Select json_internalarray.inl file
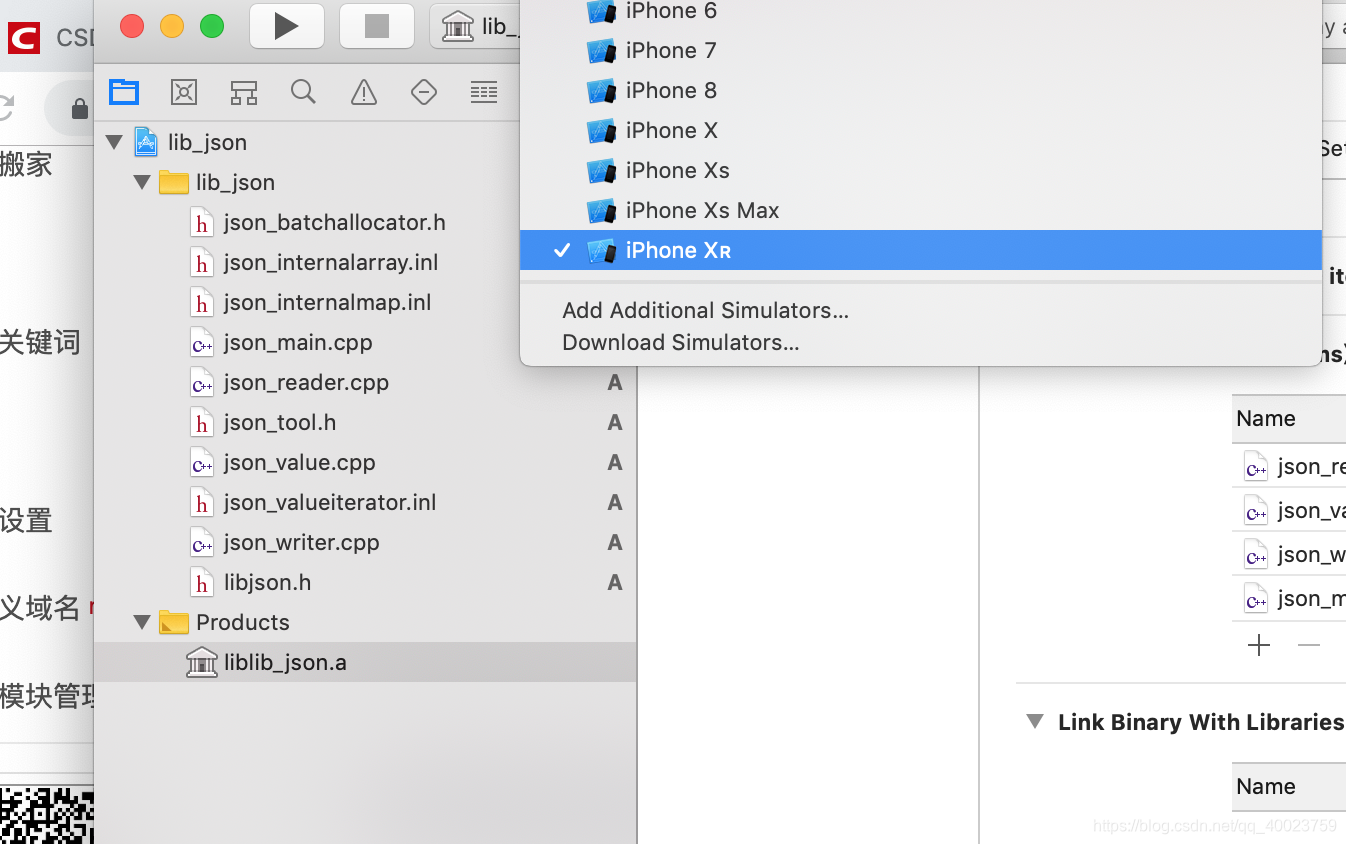 point(331,262)
